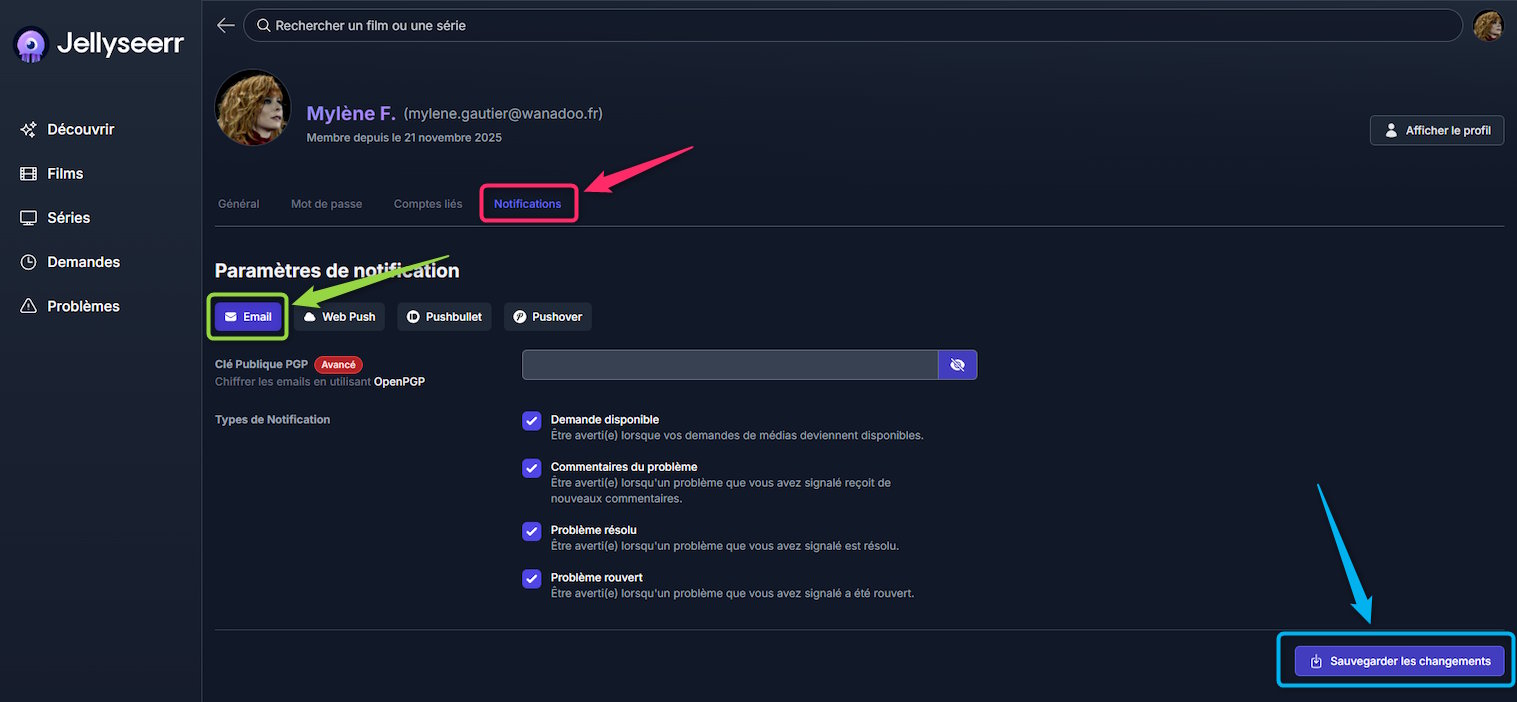Click Sauvegarder les changements button
Image resolution: width=1517 pixels, height=702 pixels.
[1399, 661]
